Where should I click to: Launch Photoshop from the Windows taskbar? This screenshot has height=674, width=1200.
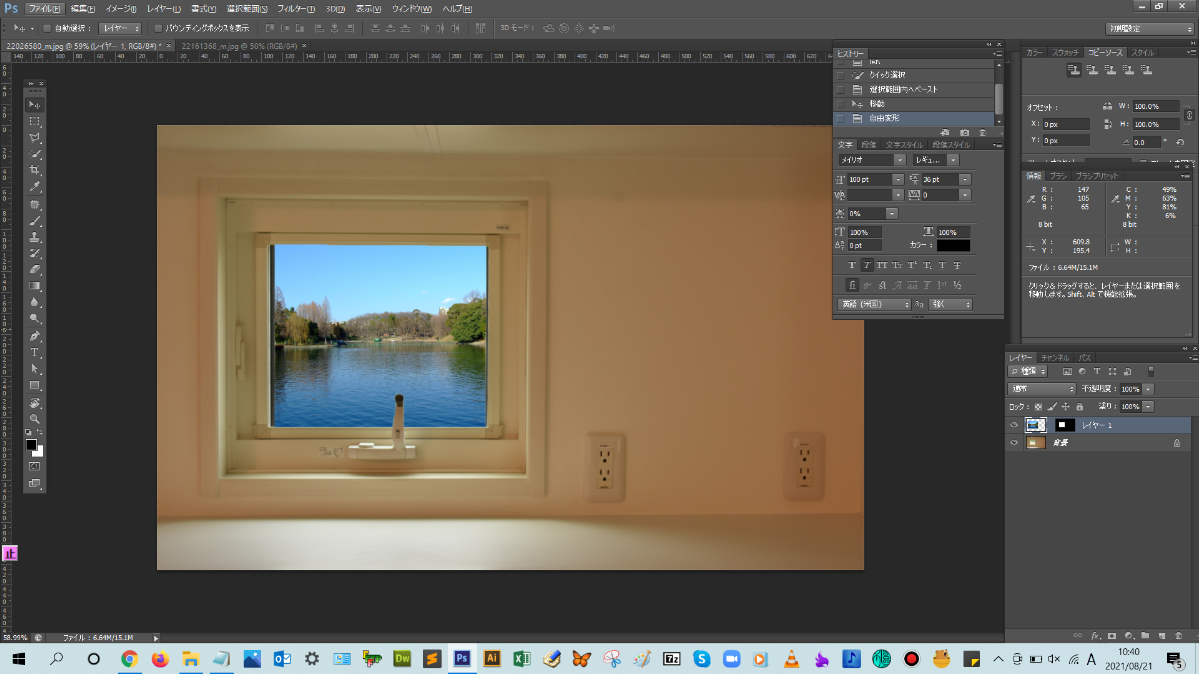[x=461, y=659]
